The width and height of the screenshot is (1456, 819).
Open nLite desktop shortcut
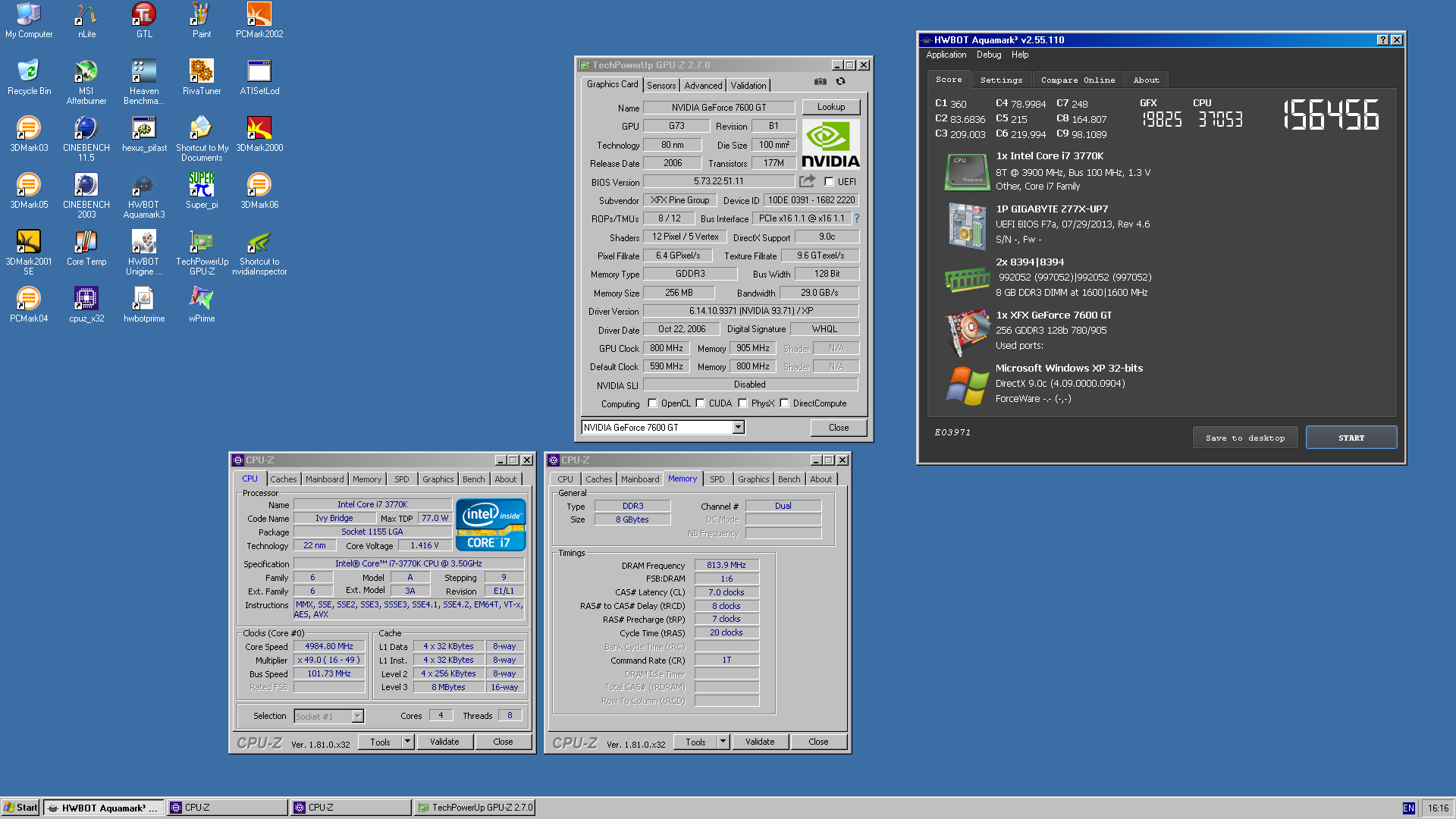click(x=86, y=20)
